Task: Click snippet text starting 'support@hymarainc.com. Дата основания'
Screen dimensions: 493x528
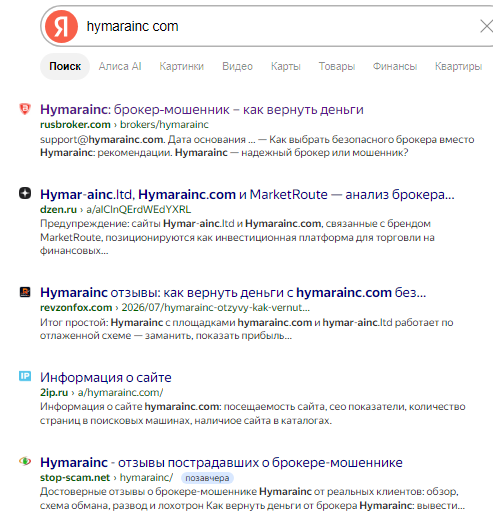Action: [257, 146]
